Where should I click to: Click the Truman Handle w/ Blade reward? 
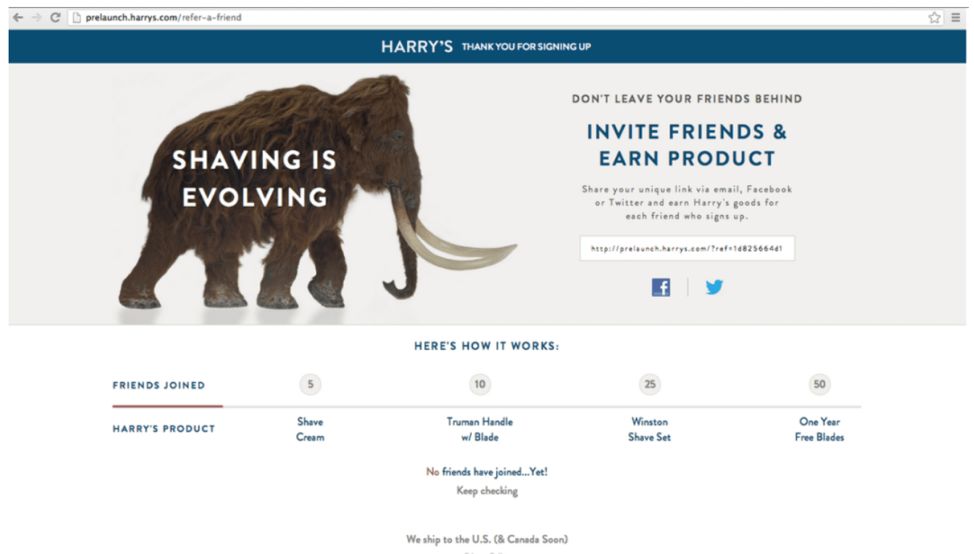point(480,429)
